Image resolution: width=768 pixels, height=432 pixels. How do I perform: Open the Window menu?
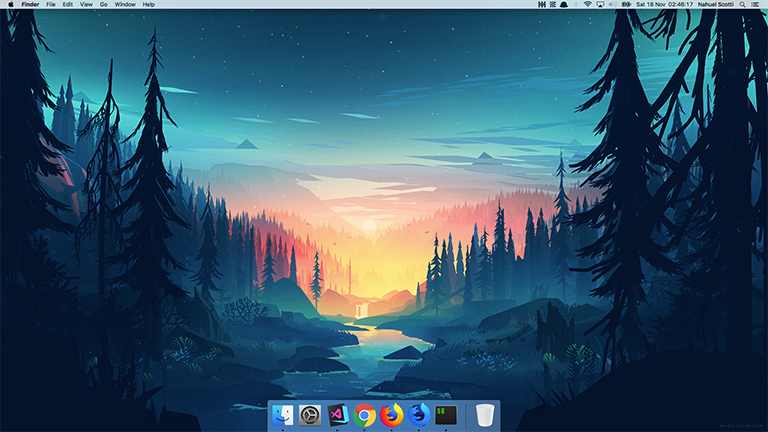[125, 4]
